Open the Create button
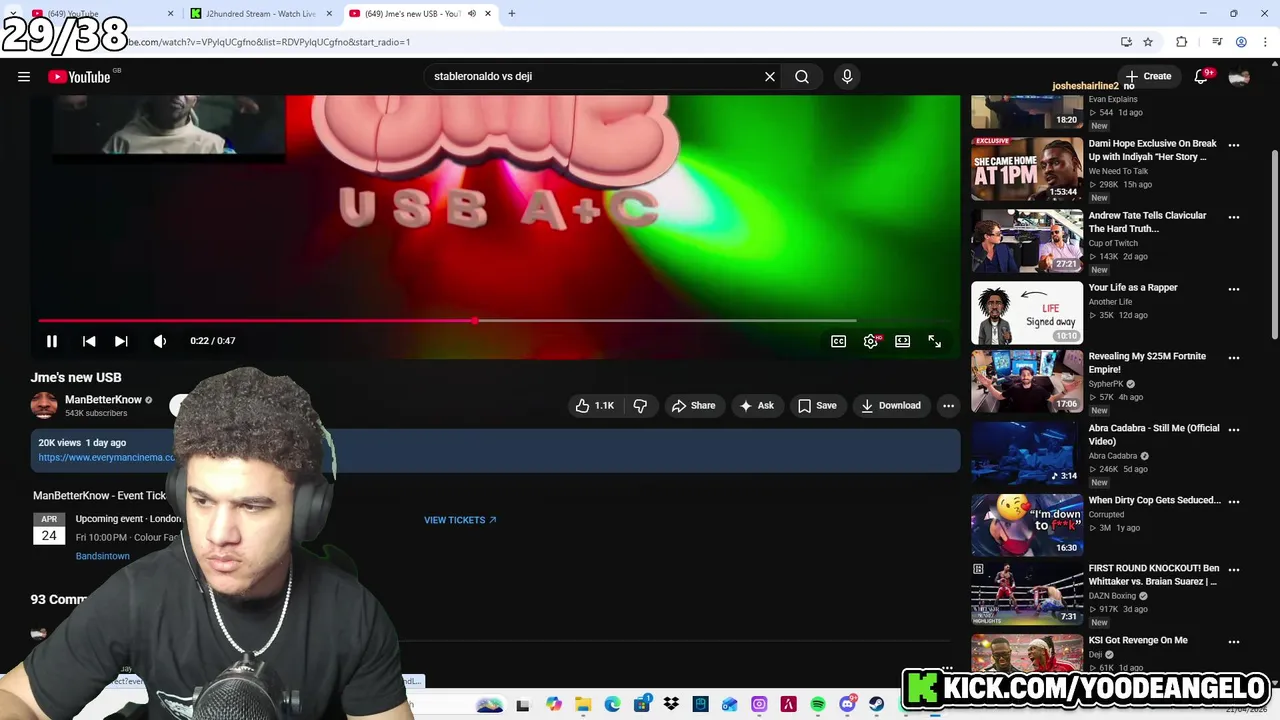 [x=1148, y=77]
